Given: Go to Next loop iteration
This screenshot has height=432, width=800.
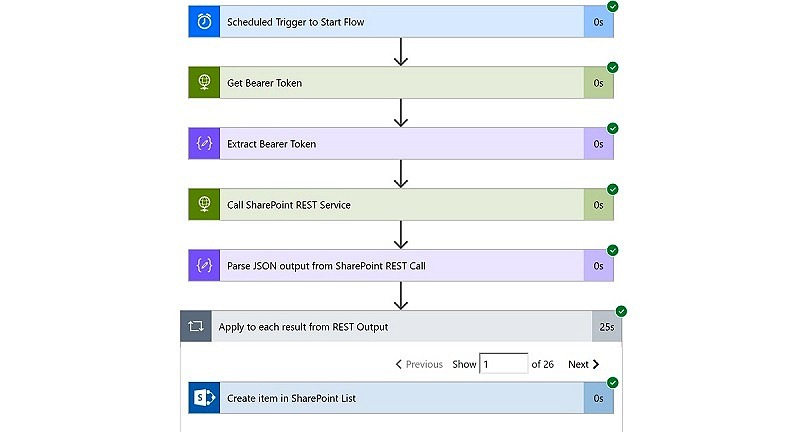Looking at the screenshot, I should 584,364.
